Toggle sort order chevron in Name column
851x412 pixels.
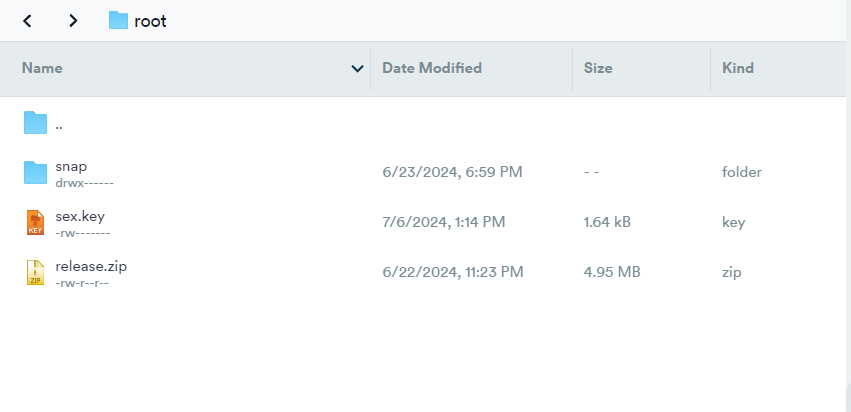click(357, 68)
